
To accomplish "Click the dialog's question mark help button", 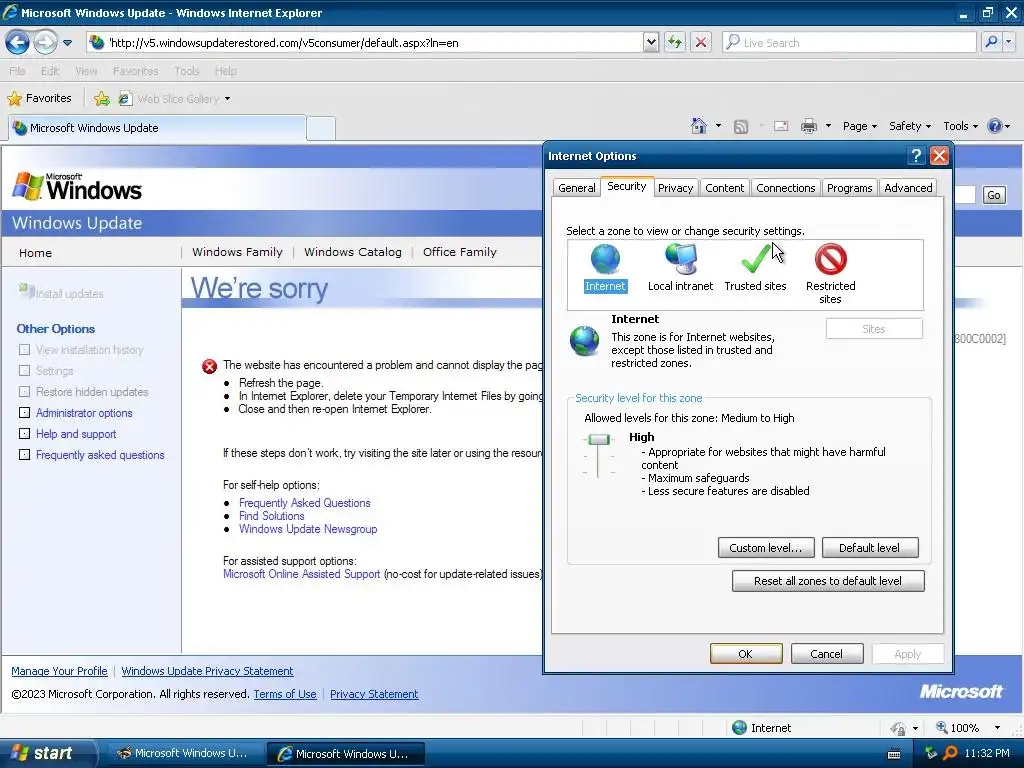I will 916,155.
